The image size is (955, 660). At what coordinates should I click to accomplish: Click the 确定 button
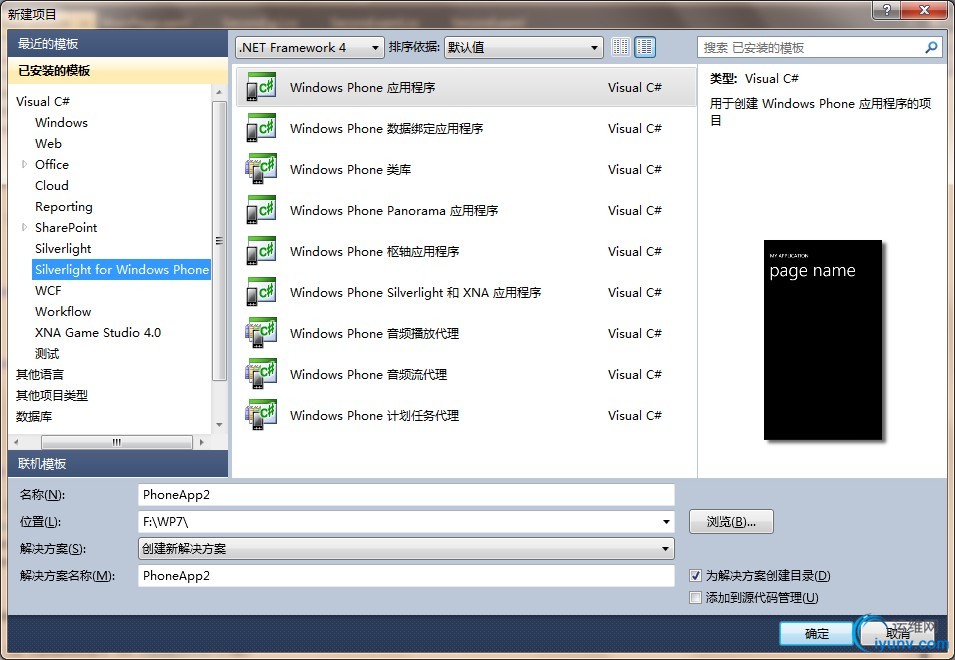coord(816,634)
